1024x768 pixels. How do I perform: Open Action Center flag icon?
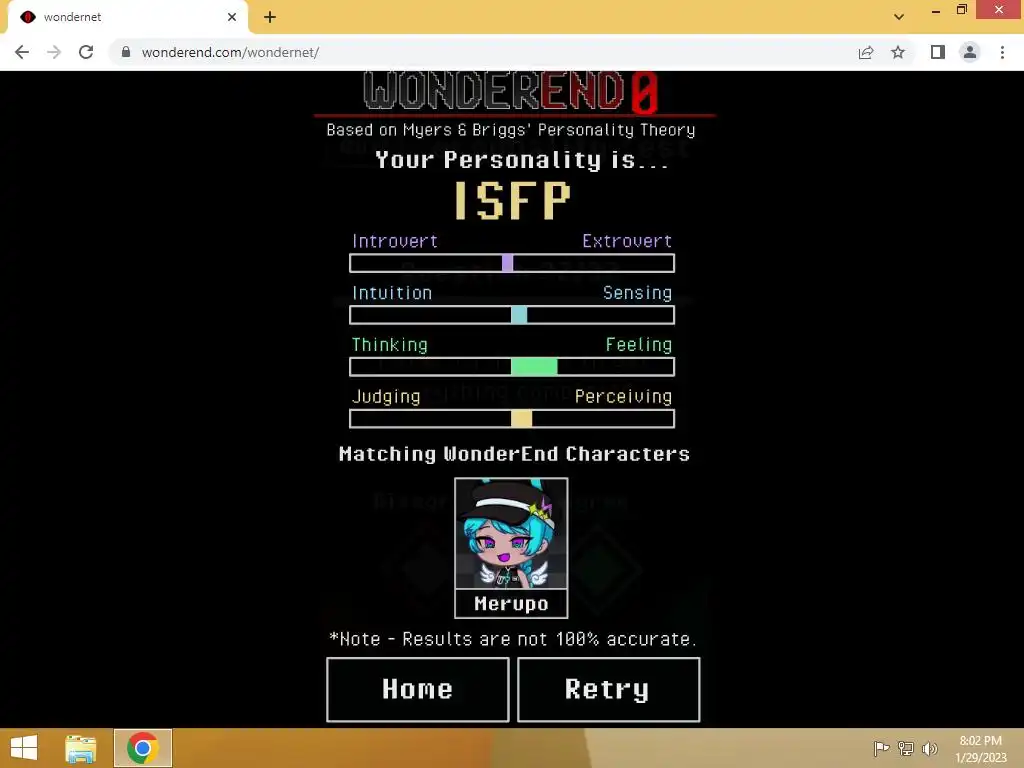point(882,748)
